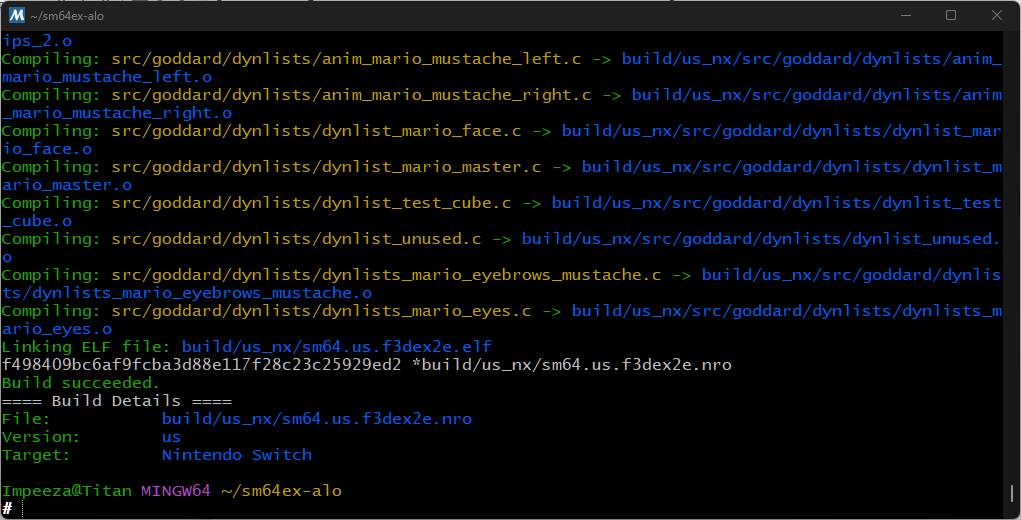This screenshot has height=520, width=1021.
Task: Click the '==== Build Details ====' header
Action: tap(117, 401)
